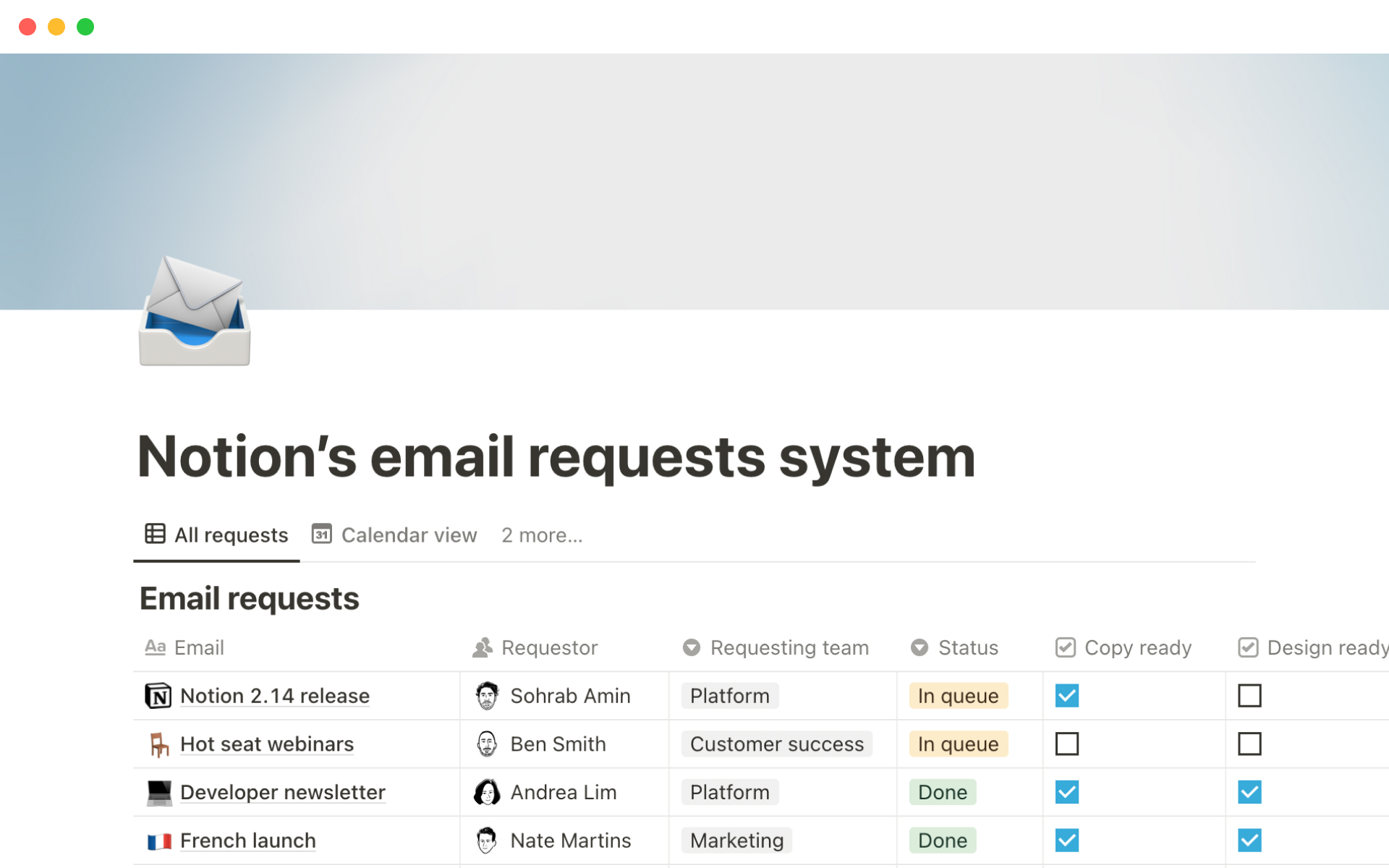Open the Requesting team column header menu
Image resolution: width=1389 pixels, height=868 pixels.
pos(789,647)
